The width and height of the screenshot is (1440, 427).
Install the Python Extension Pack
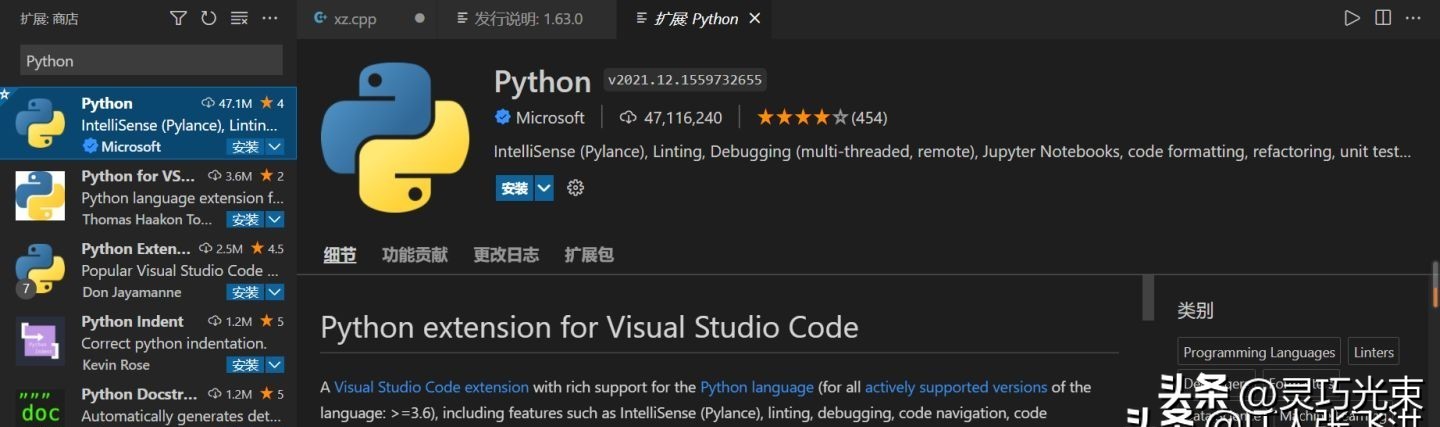pyautogui.click(x=245, y=293)
